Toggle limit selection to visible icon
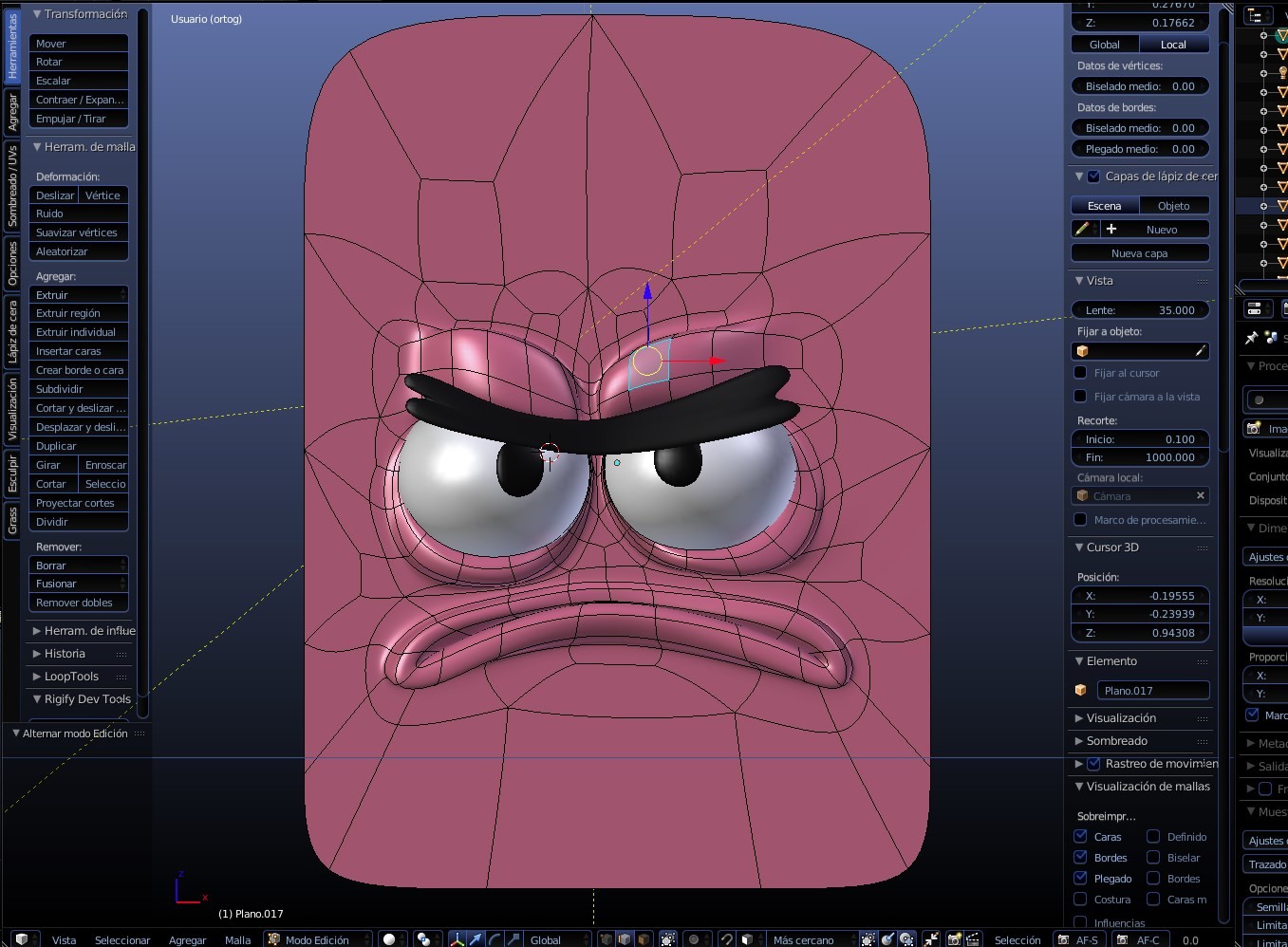The width and height of the screenshot is (1288, 947). pyautogui.click(x=668, y=939)
